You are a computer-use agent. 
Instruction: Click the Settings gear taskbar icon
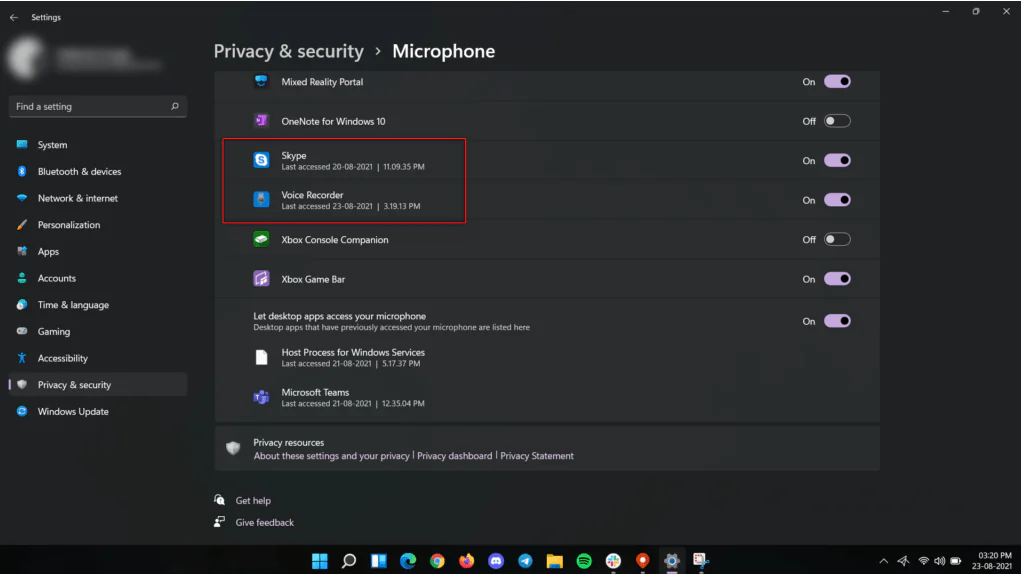pos(672,561)
